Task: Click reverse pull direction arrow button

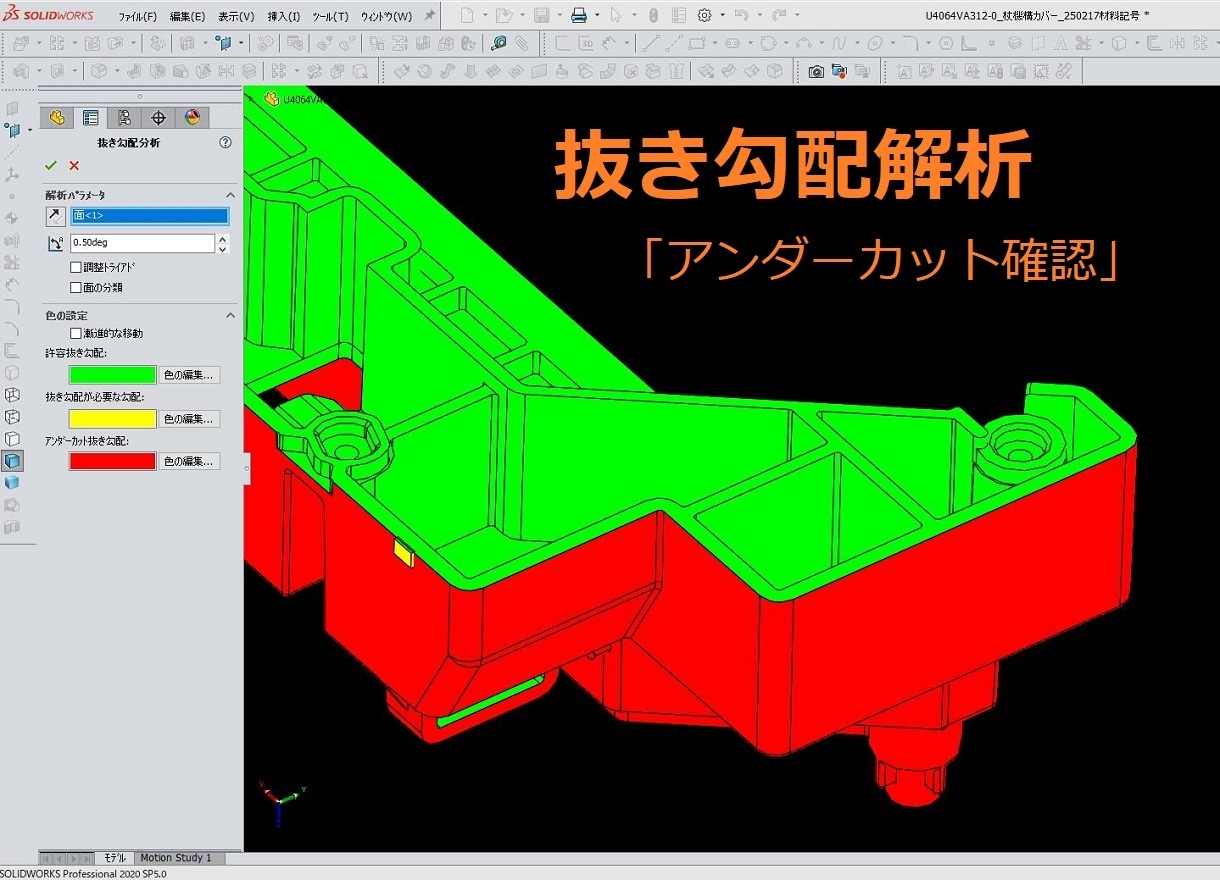Action: pyautogui.click(x=55, y=216)
